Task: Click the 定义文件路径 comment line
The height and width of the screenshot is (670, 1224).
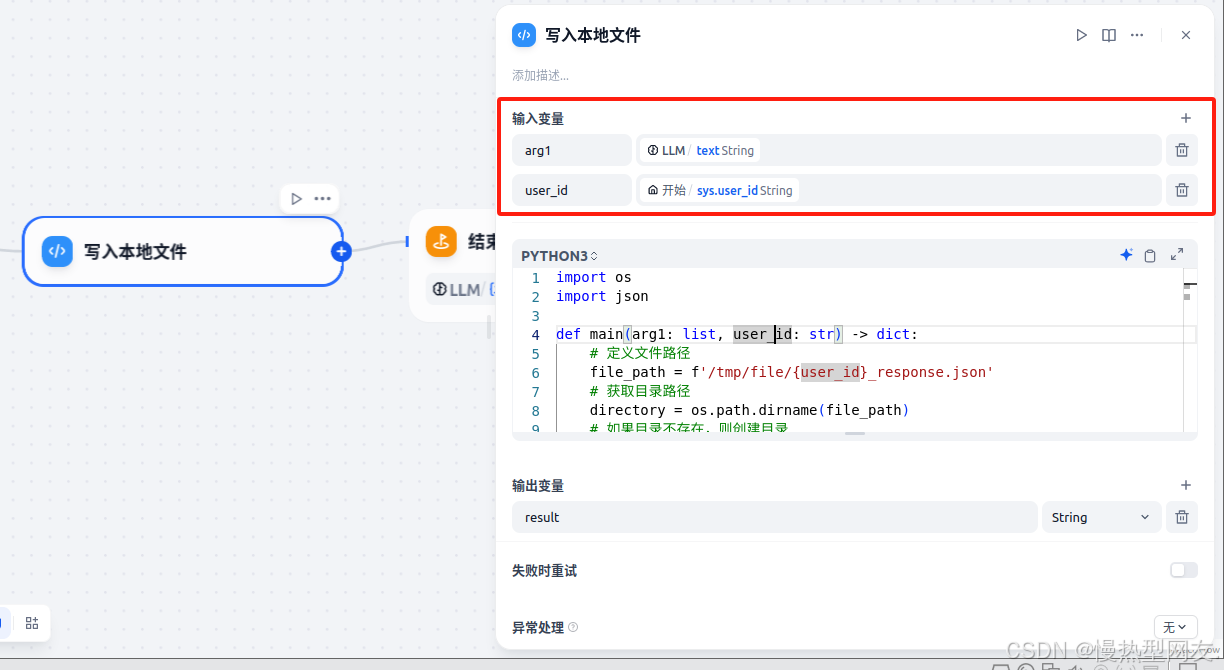Action: click(x=640, y=353)
